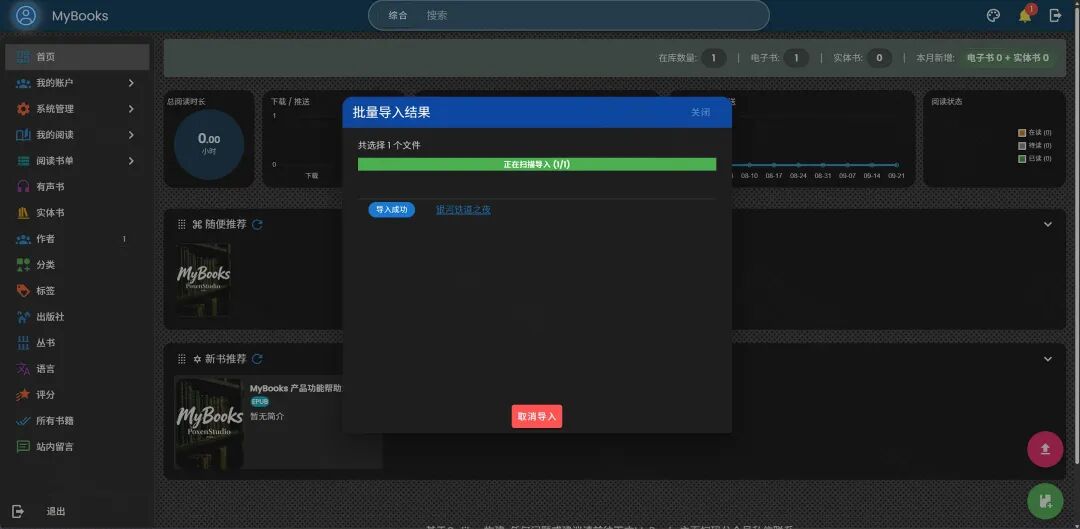The width and height of the screenshot is (1080, 529).
Task: Click the EPUB format tag
Action: (x=260, y=402)
